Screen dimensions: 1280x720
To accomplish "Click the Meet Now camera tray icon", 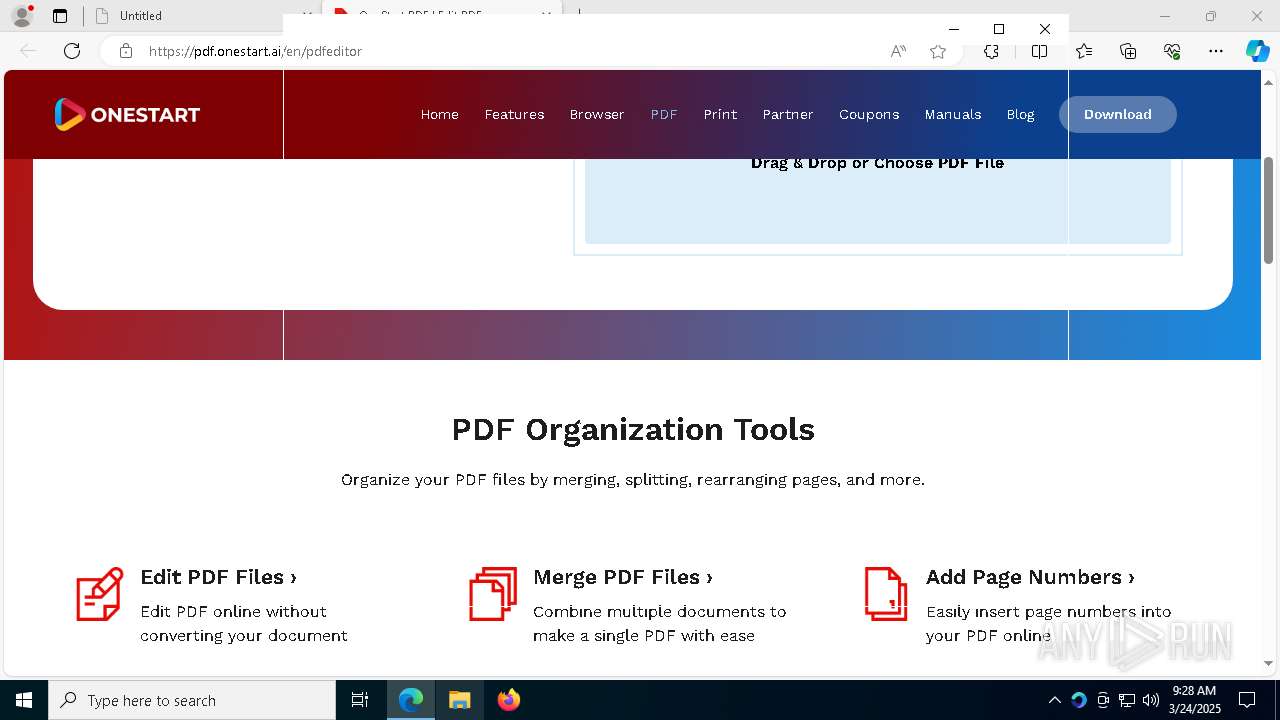I will tap(1103, 700).
